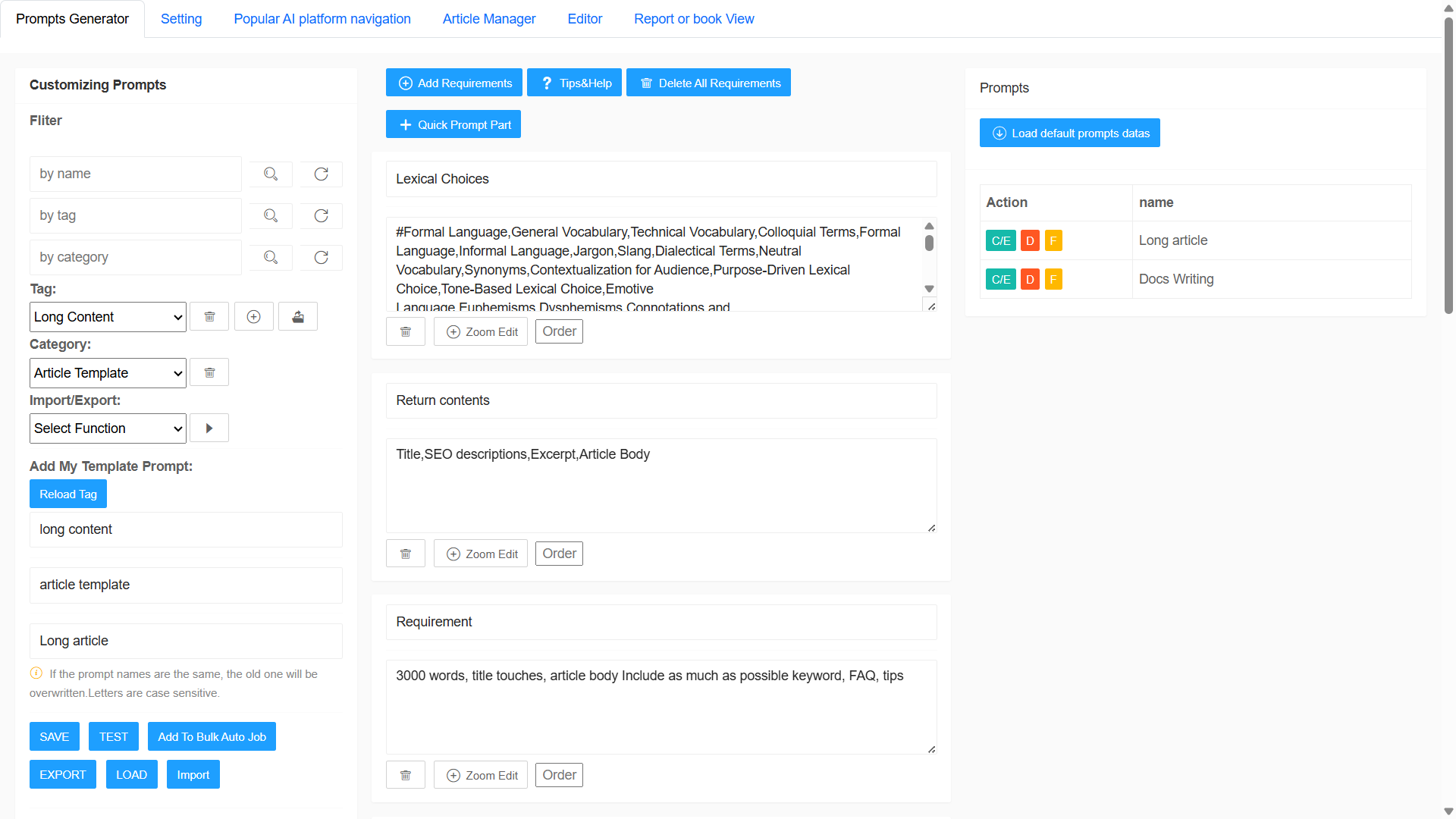Viewport: 1456px width, 819px height.
Task: Click the plus icon next to Tag dropdown
Action: (x=253, y=316)
